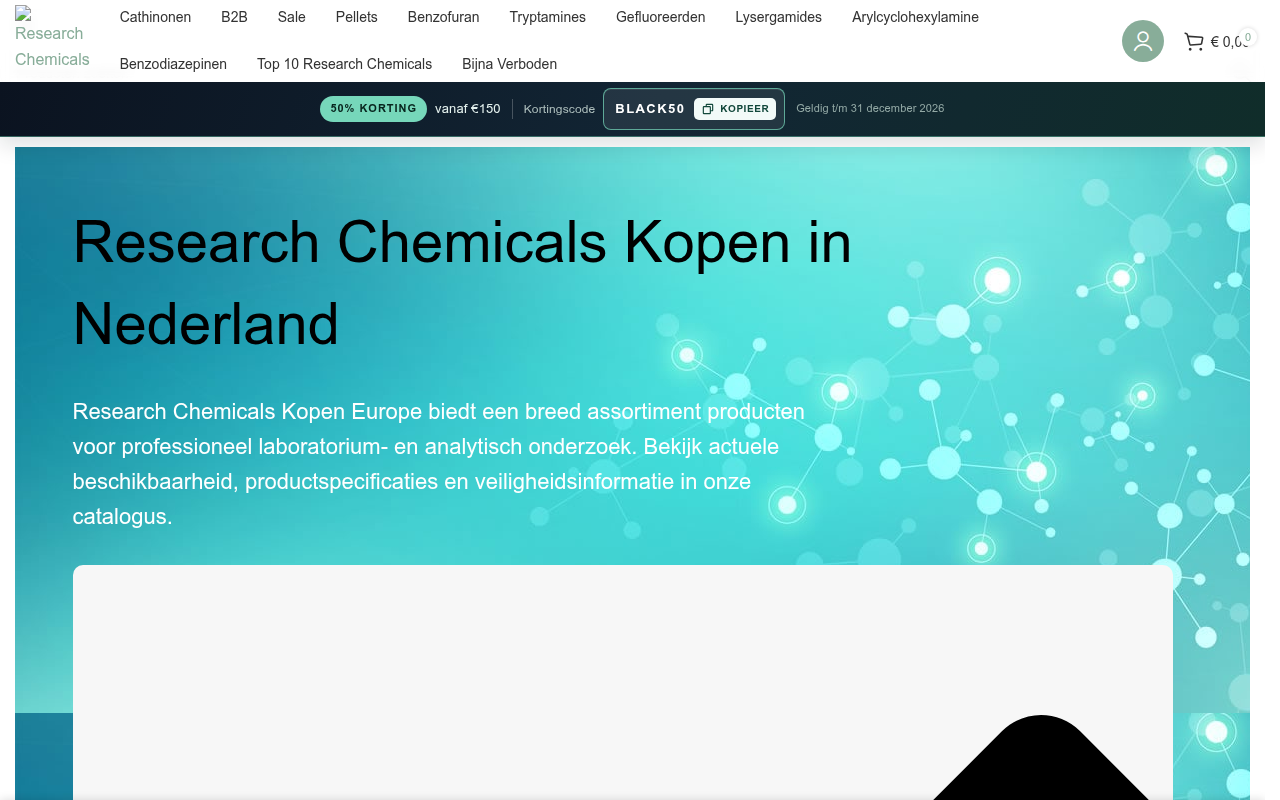Click the cart total € 0,00
Screen dimensions: 1280x800
pyautogui.click(x=1228, y=42)
